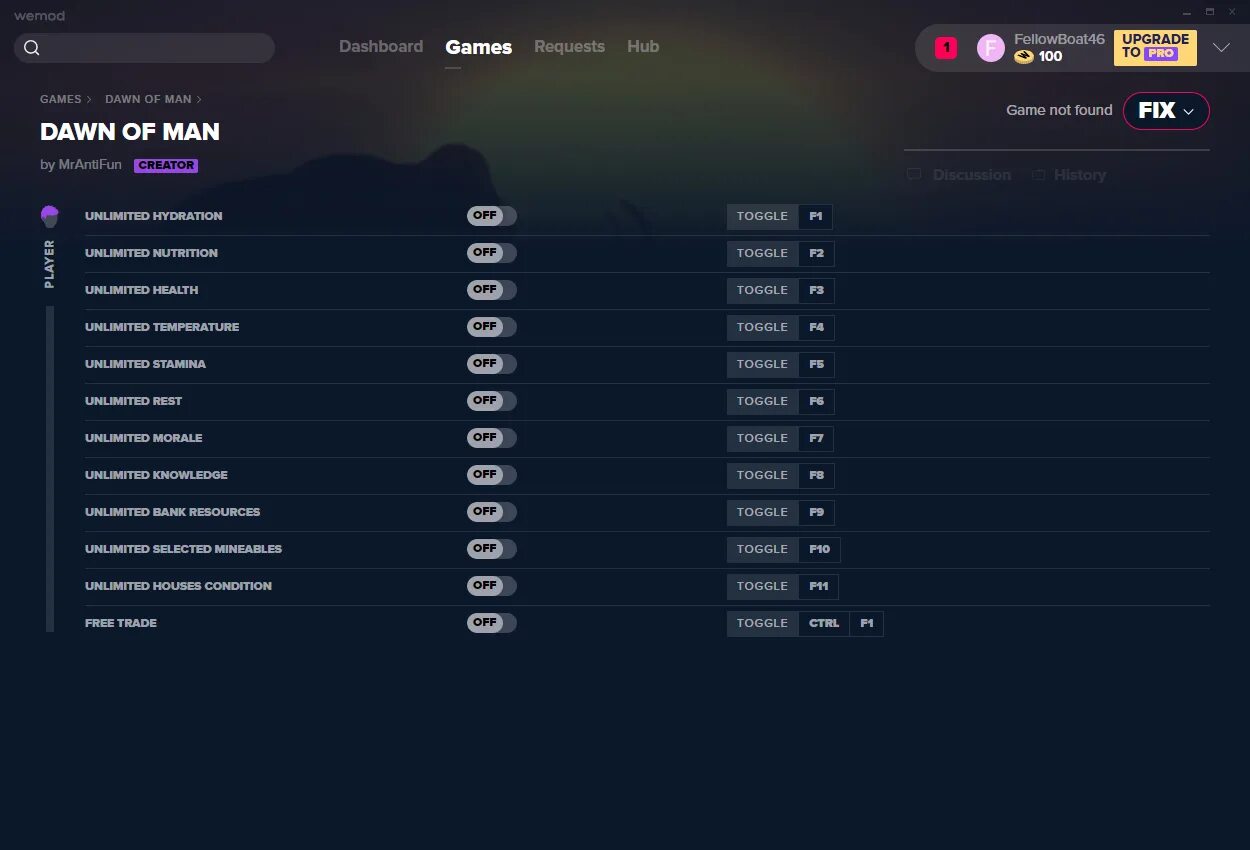Click Free Trade's F1 key box
Screen dimensions: 1250x850
pyautogui.click(x=866, y=623)
